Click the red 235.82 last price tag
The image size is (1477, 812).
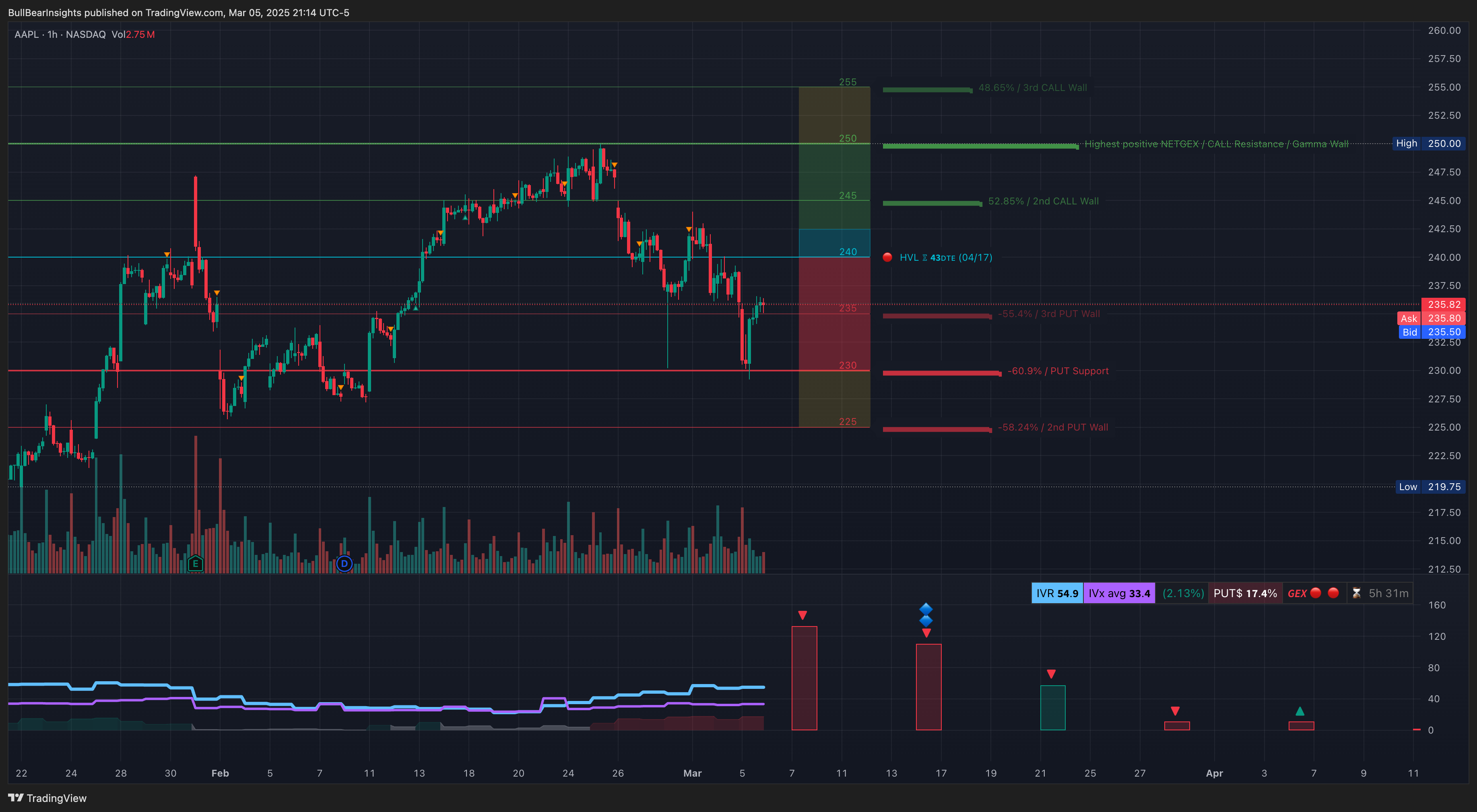[x=1444, y=305]
